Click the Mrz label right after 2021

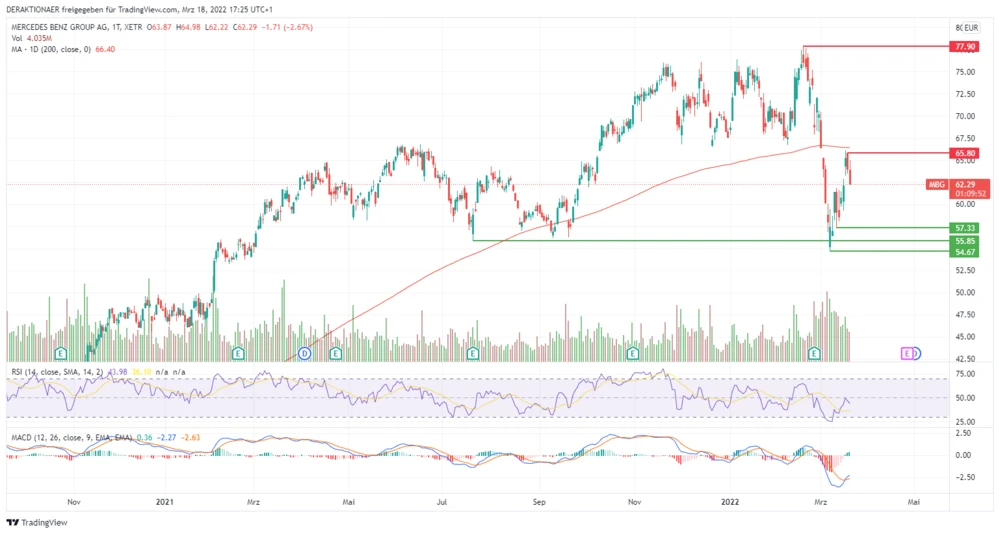pyautogui.click(x=253, y=502)
